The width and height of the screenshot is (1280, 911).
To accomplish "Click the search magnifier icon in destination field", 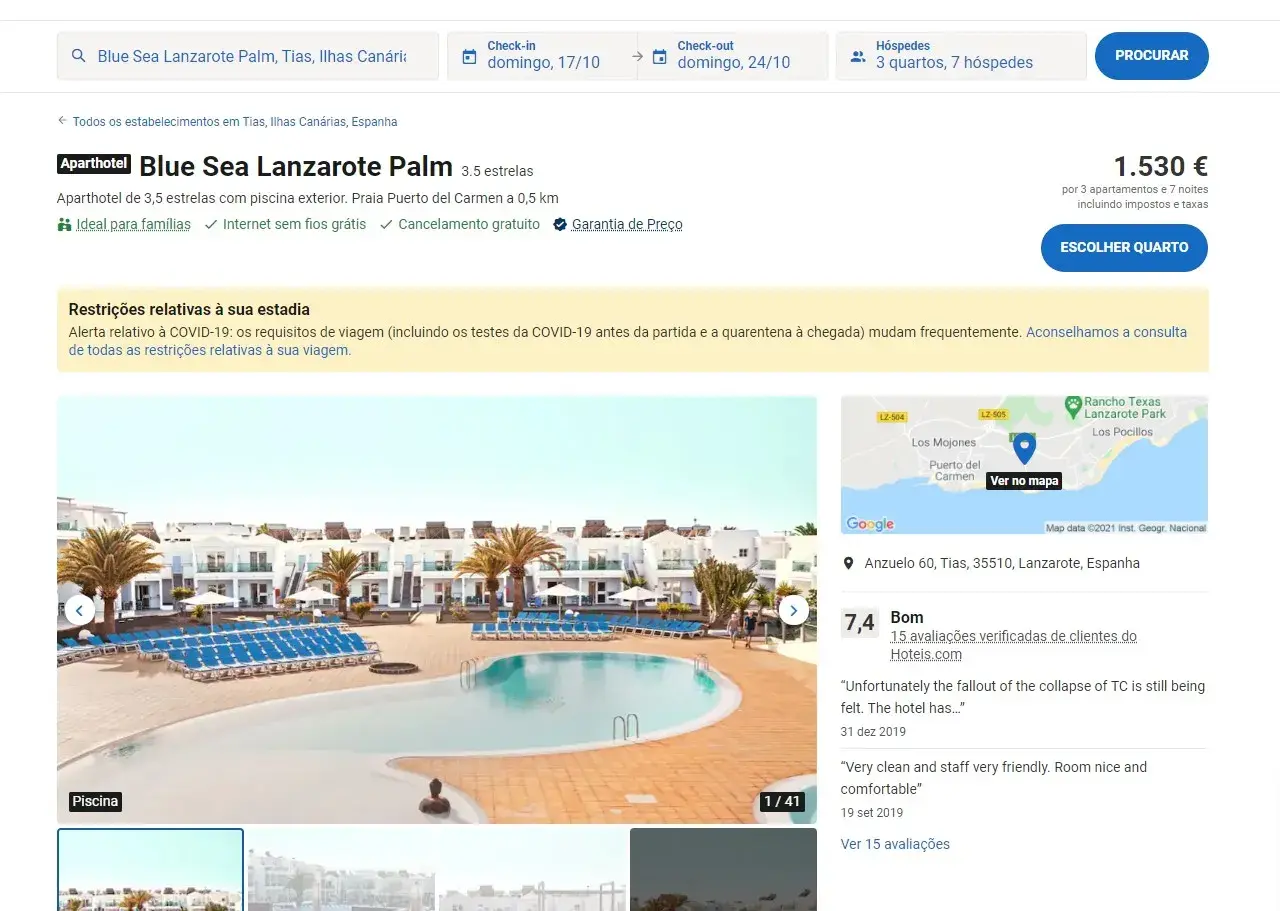I will 78,57.
